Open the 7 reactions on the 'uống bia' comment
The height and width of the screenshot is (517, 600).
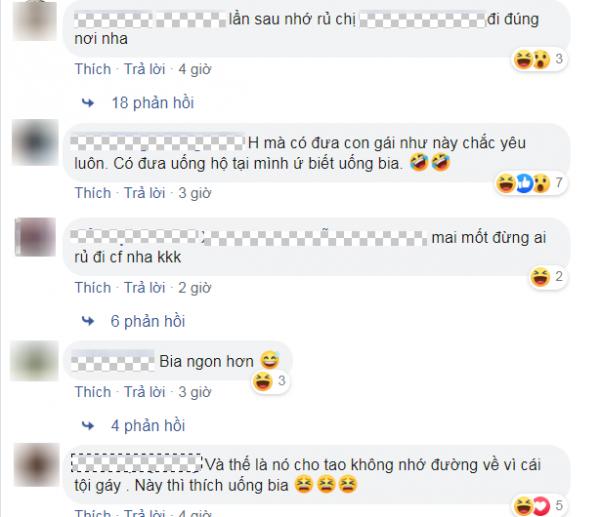point(531,183)
